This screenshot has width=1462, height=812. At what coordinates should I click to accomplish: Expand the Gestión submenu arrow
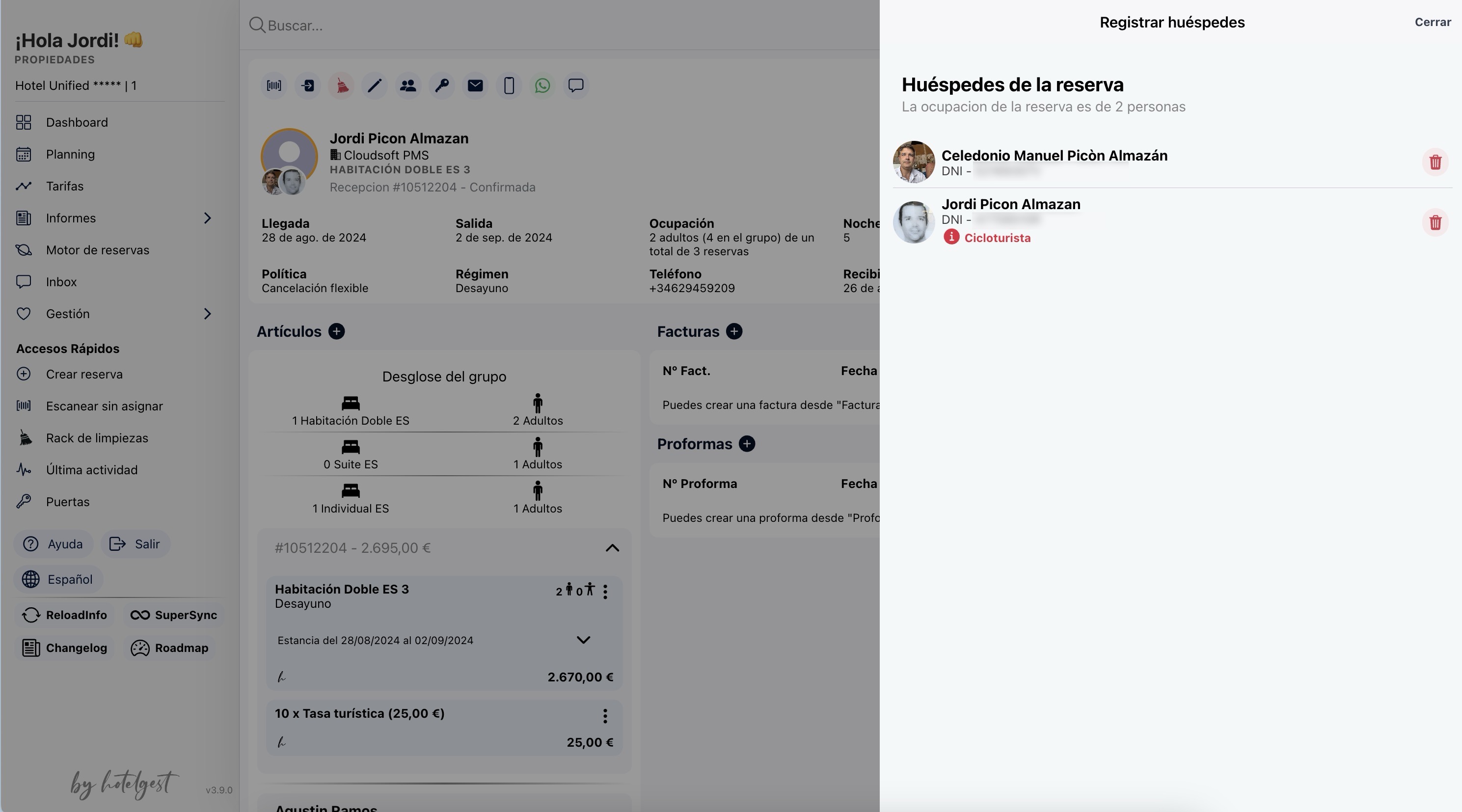[x=207, y=314]
